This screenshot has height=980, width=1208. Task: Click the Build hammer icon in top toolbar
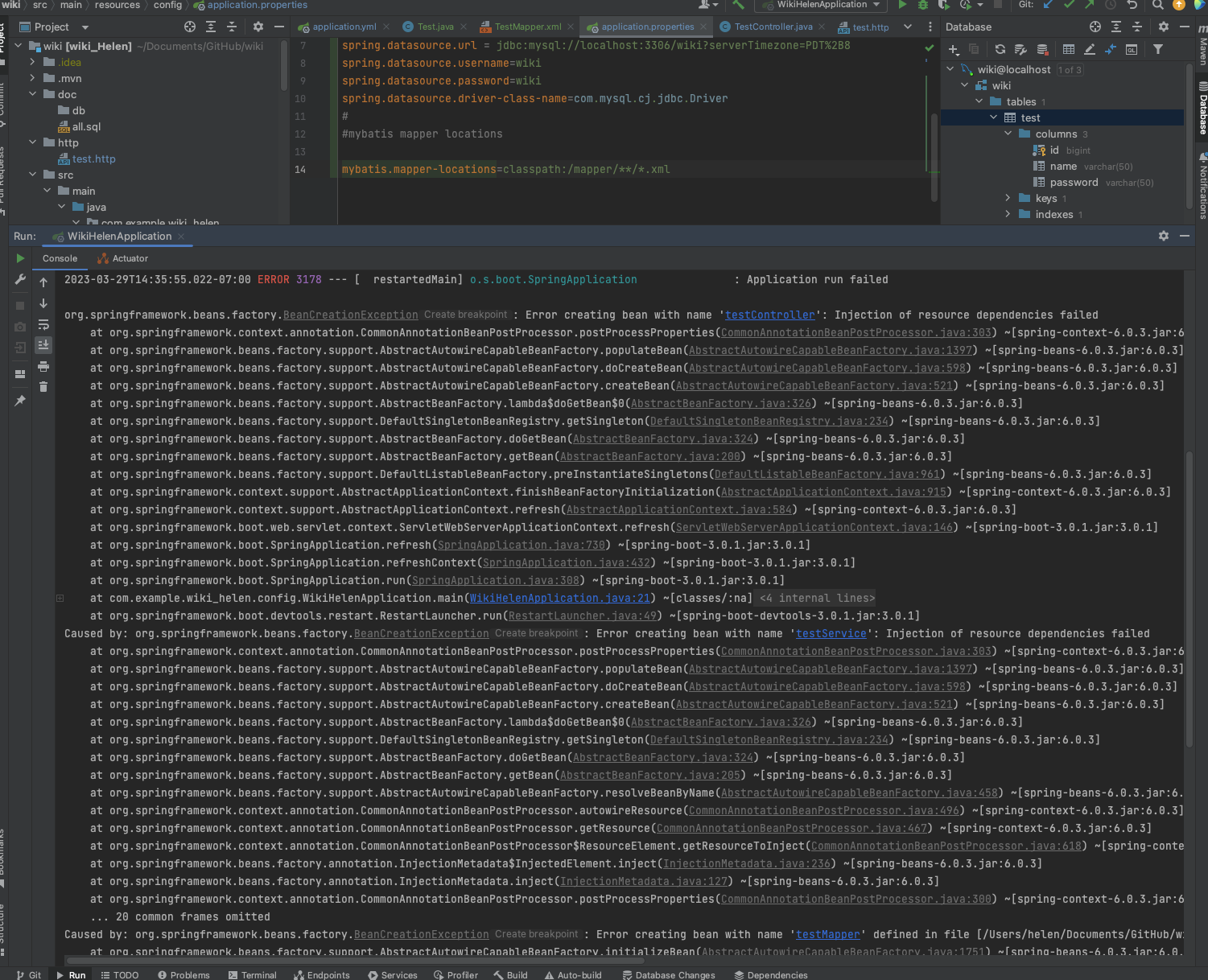point(738,5)
